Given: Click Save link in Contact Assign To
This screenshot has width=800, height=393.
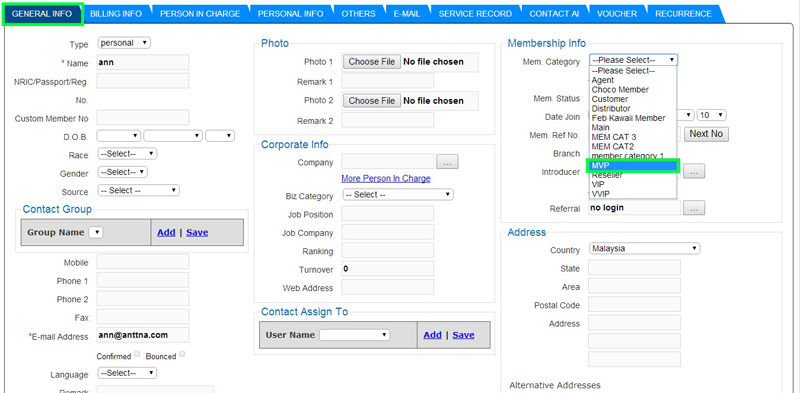Looking at the screenshot, I should (x=463, y=335).
